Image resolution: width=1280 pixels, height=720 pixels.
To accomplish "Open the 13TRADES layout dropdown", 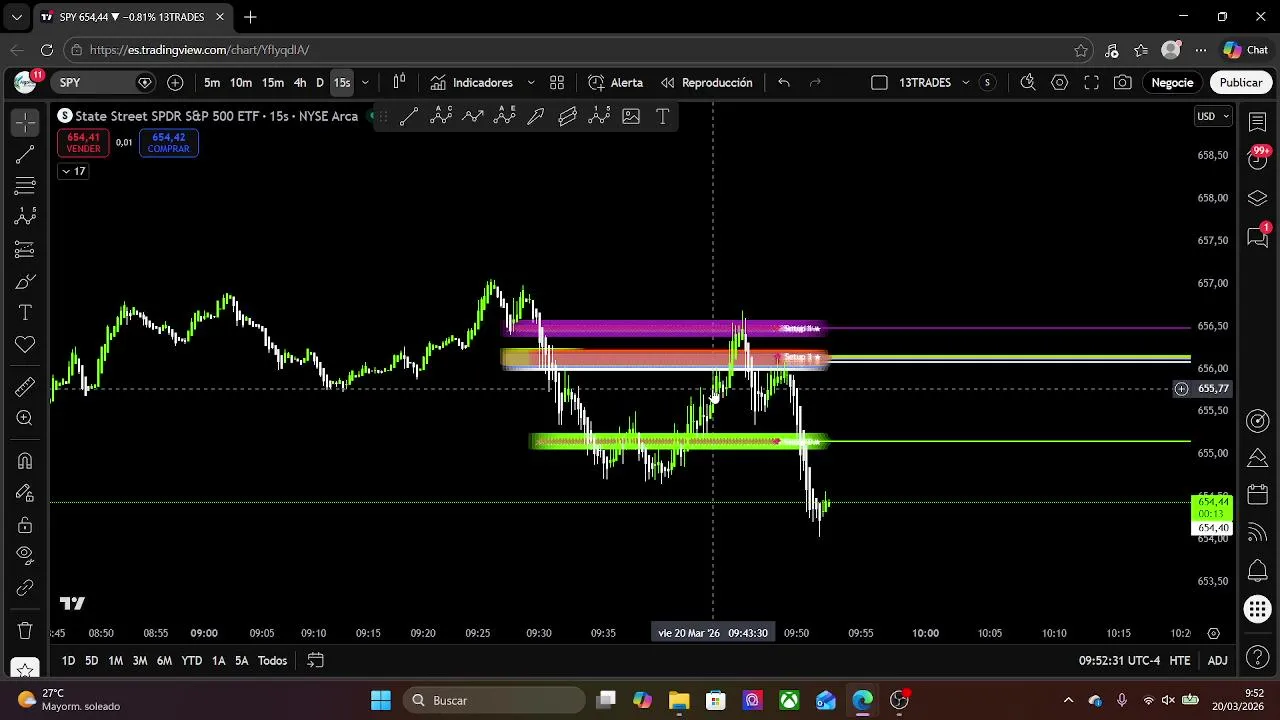I will click(966, 83).
